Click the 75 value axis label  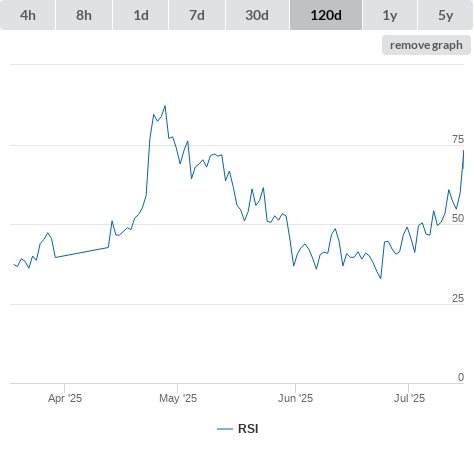tap(458, 139)
